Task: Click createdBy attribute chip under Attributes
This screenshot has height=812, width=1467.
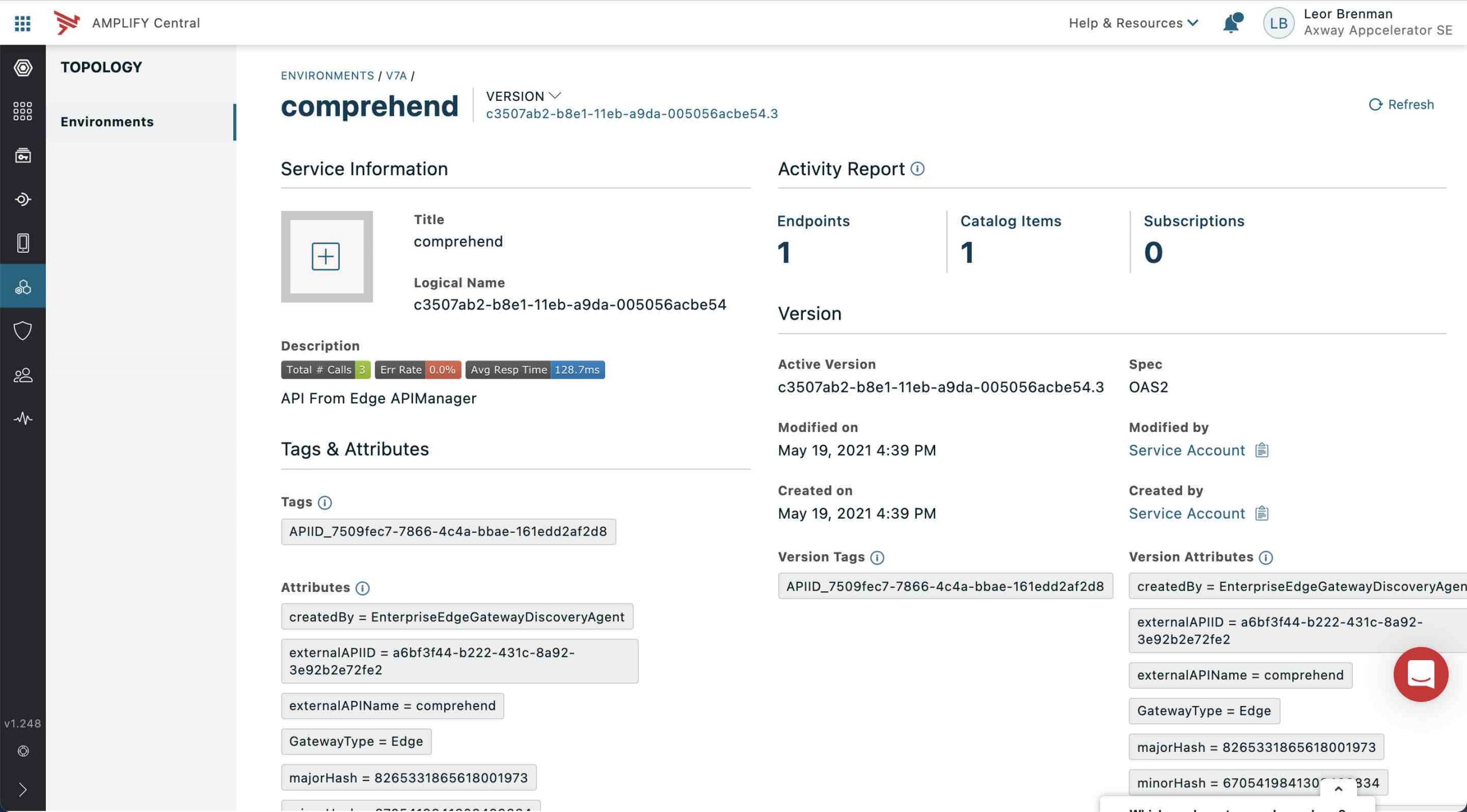Action: coord(457,617)
